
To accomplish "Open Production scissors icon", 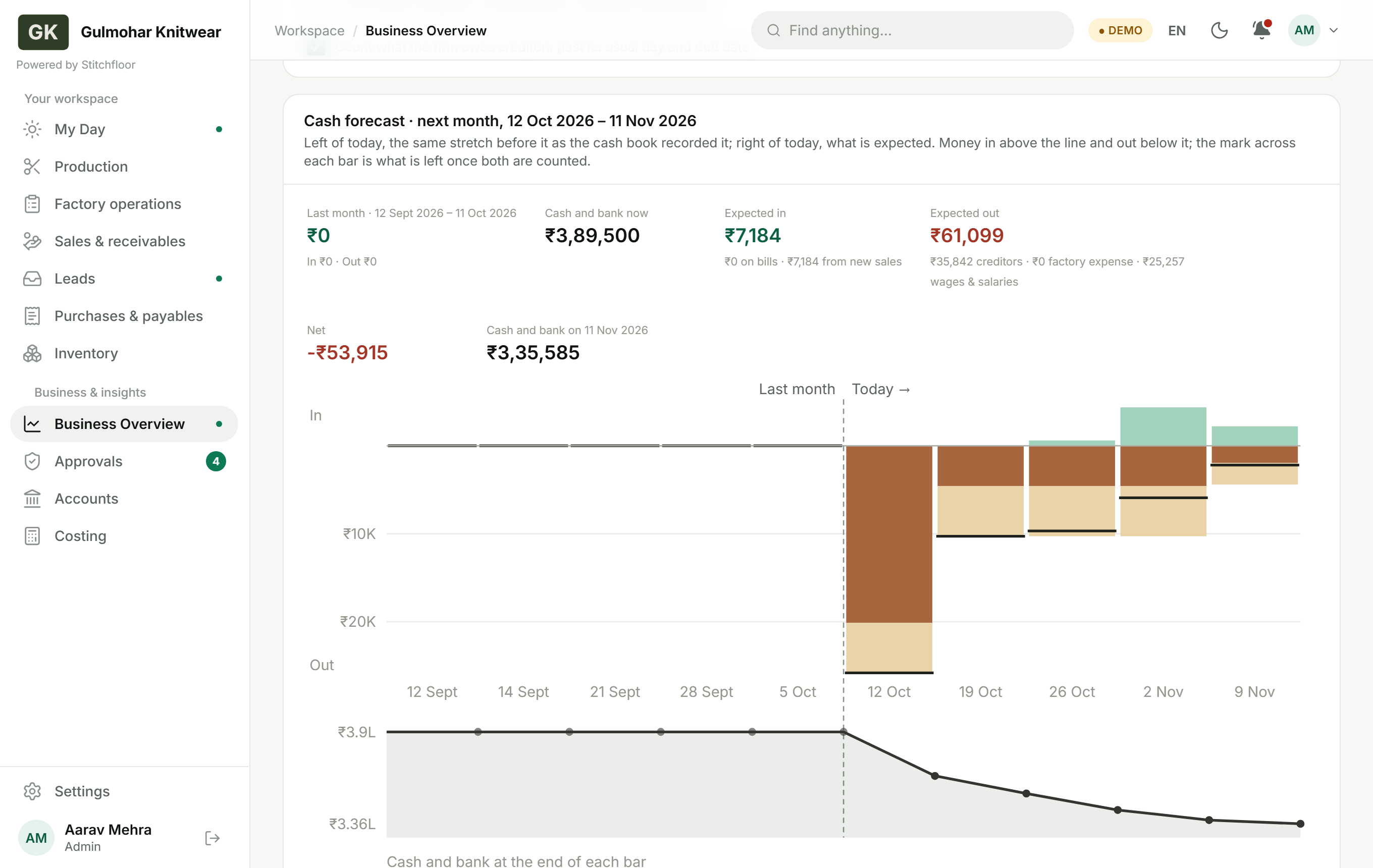I will (x=32, y=167).
